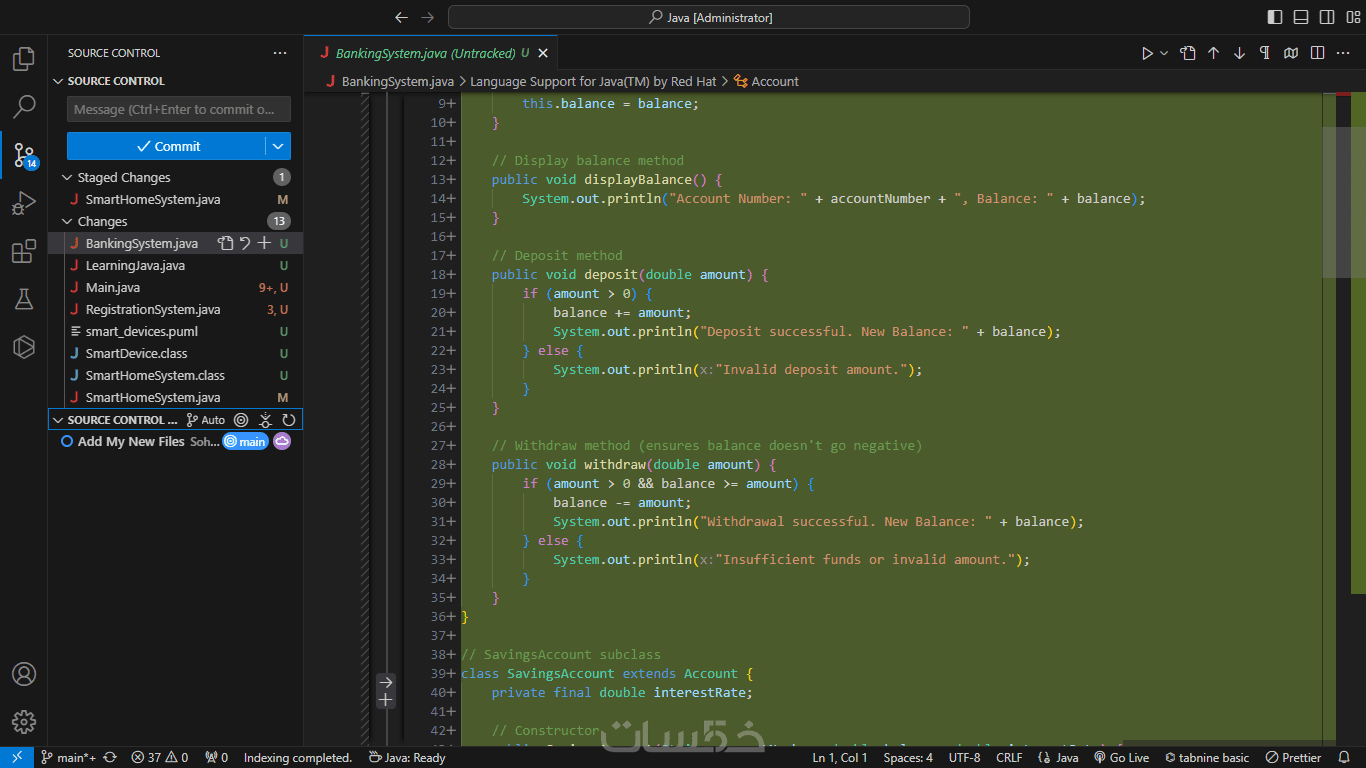The width and height of the screenshot is (1366, 768).
Task: Open the Manage gear menu
Action: click(24, 722)
